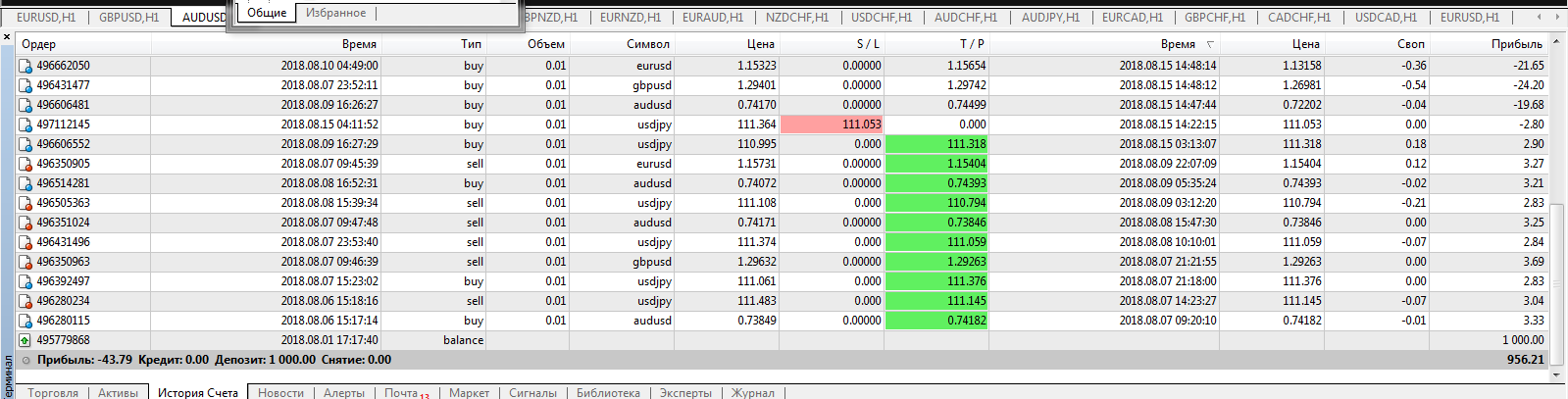Open the Новости tab
Screen dimensions: 1568x399
pos(280,392)
